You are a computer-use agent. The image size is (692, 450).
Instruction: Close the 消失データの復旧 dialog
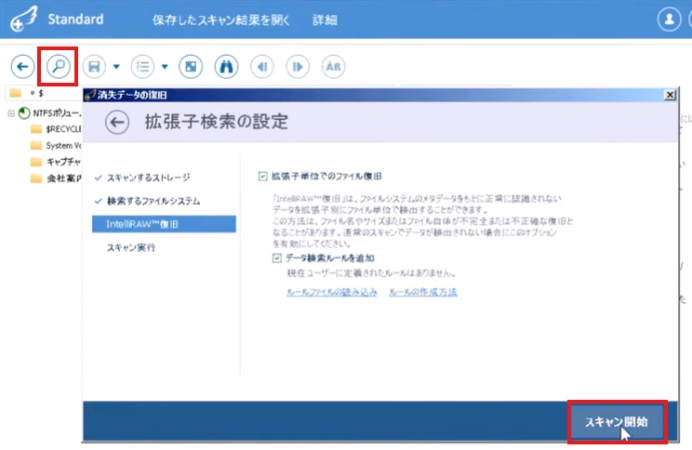[670, 95]
